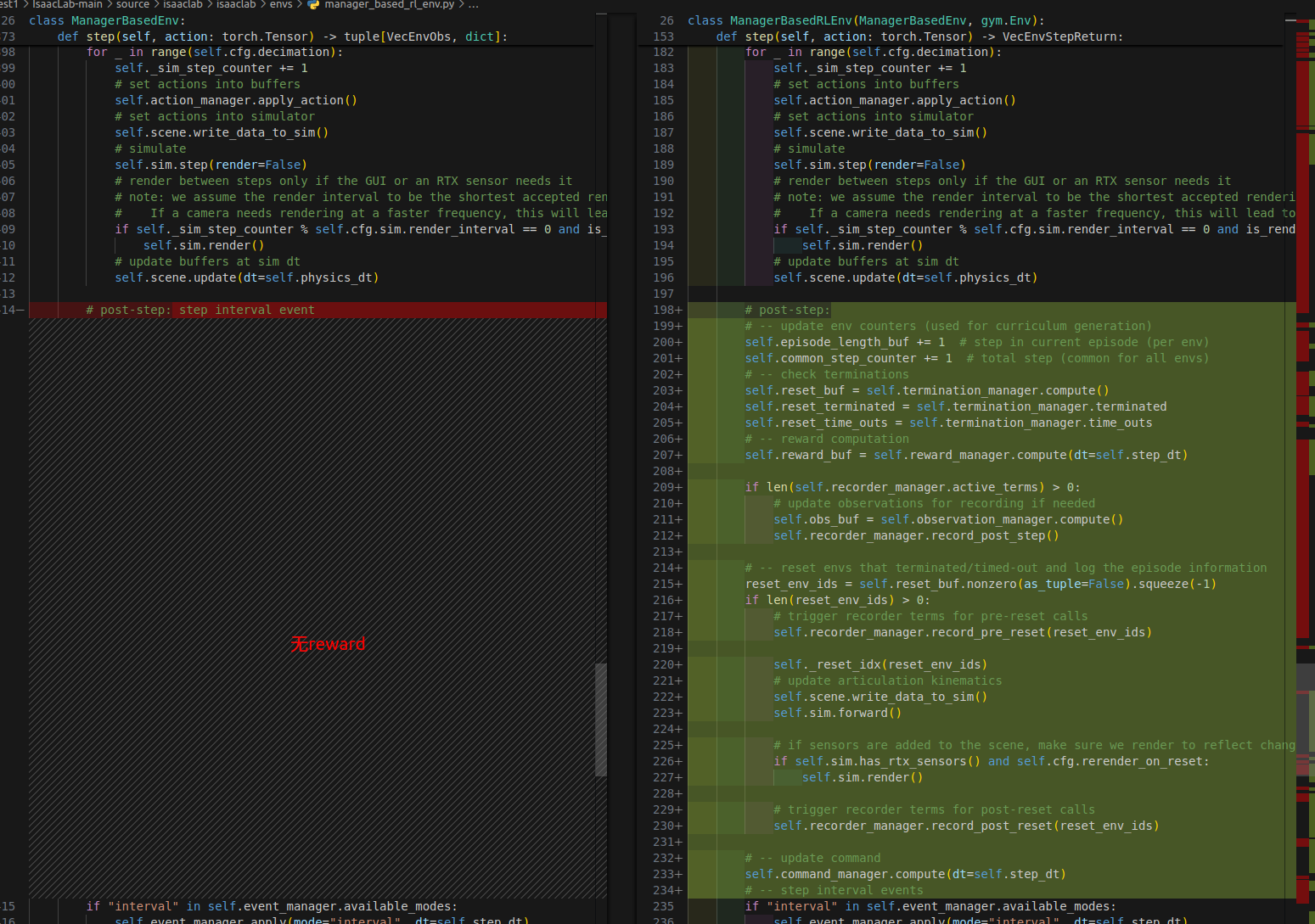The width and height of the screenshot is (1315, 924).
Task: Click 'self.reset_buf = self.termination_manager.compute()'
Action: click(927, 390)
